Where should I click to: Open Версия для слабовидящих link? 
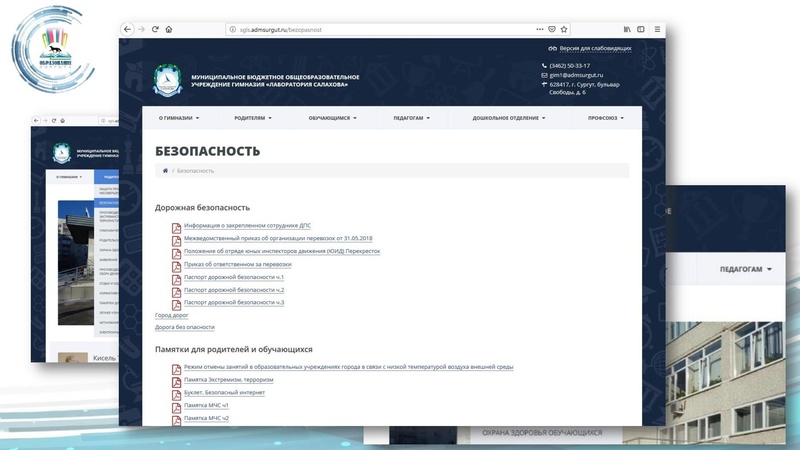point(595,48)
